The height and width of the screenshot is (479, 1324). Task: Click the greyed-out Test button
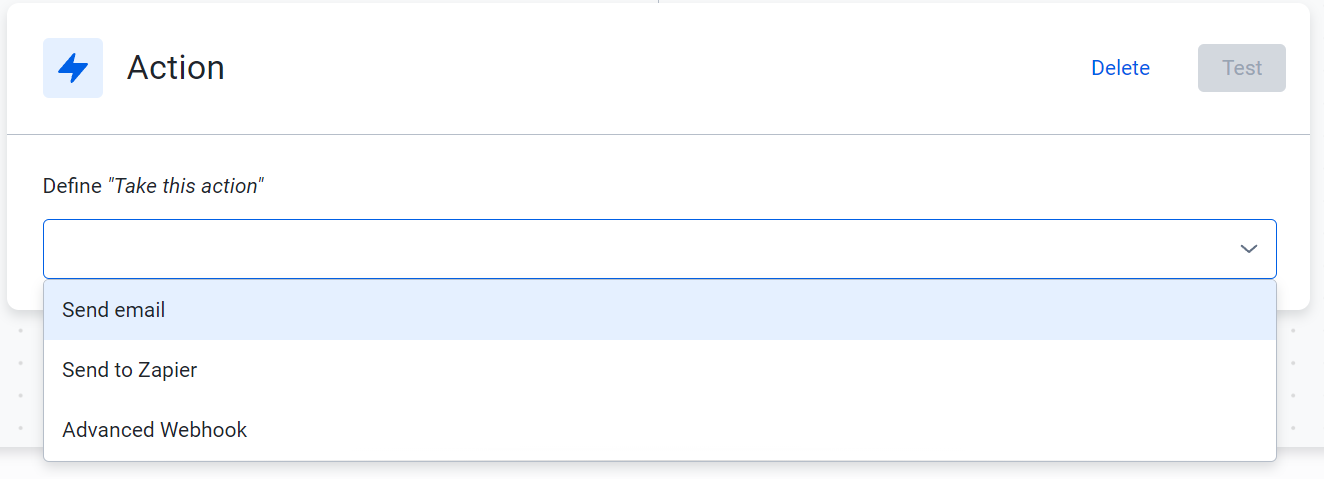pos(1242,68)
